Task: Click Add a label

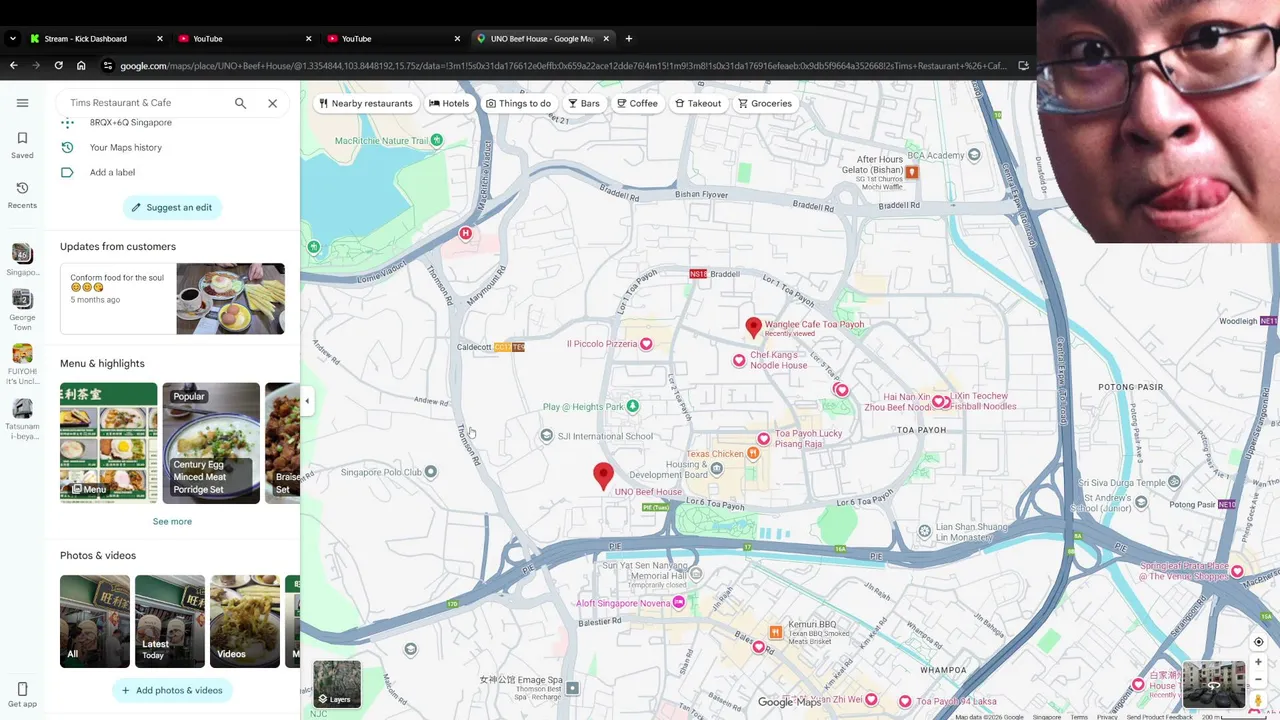Action: pyautogui.click(x=112, y=172)
